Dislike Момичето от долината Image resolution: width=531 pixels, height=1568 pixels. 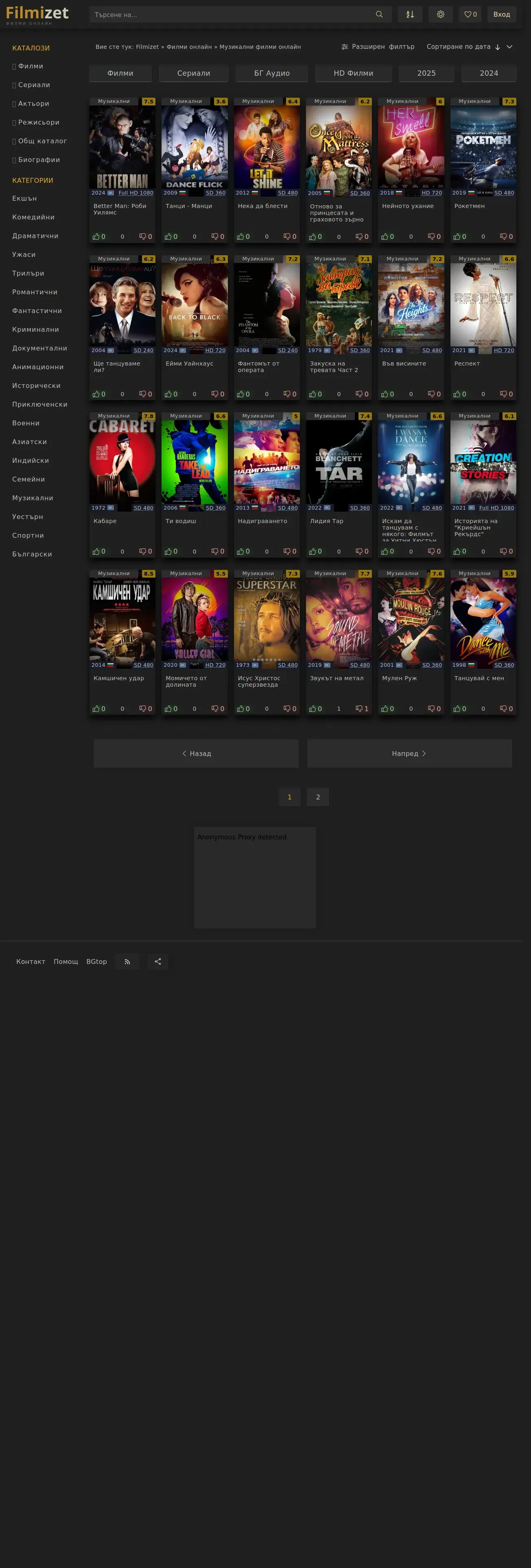coord(218,709)
